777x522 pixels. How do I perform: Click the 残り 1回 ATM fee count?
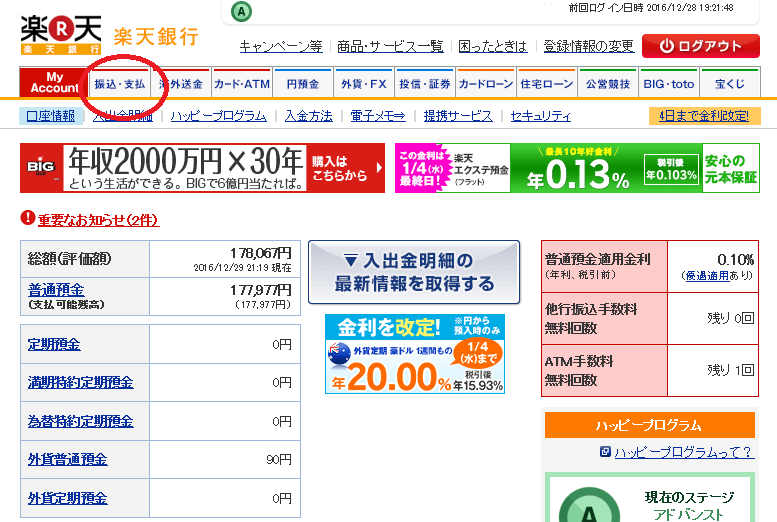click(731, 370)
